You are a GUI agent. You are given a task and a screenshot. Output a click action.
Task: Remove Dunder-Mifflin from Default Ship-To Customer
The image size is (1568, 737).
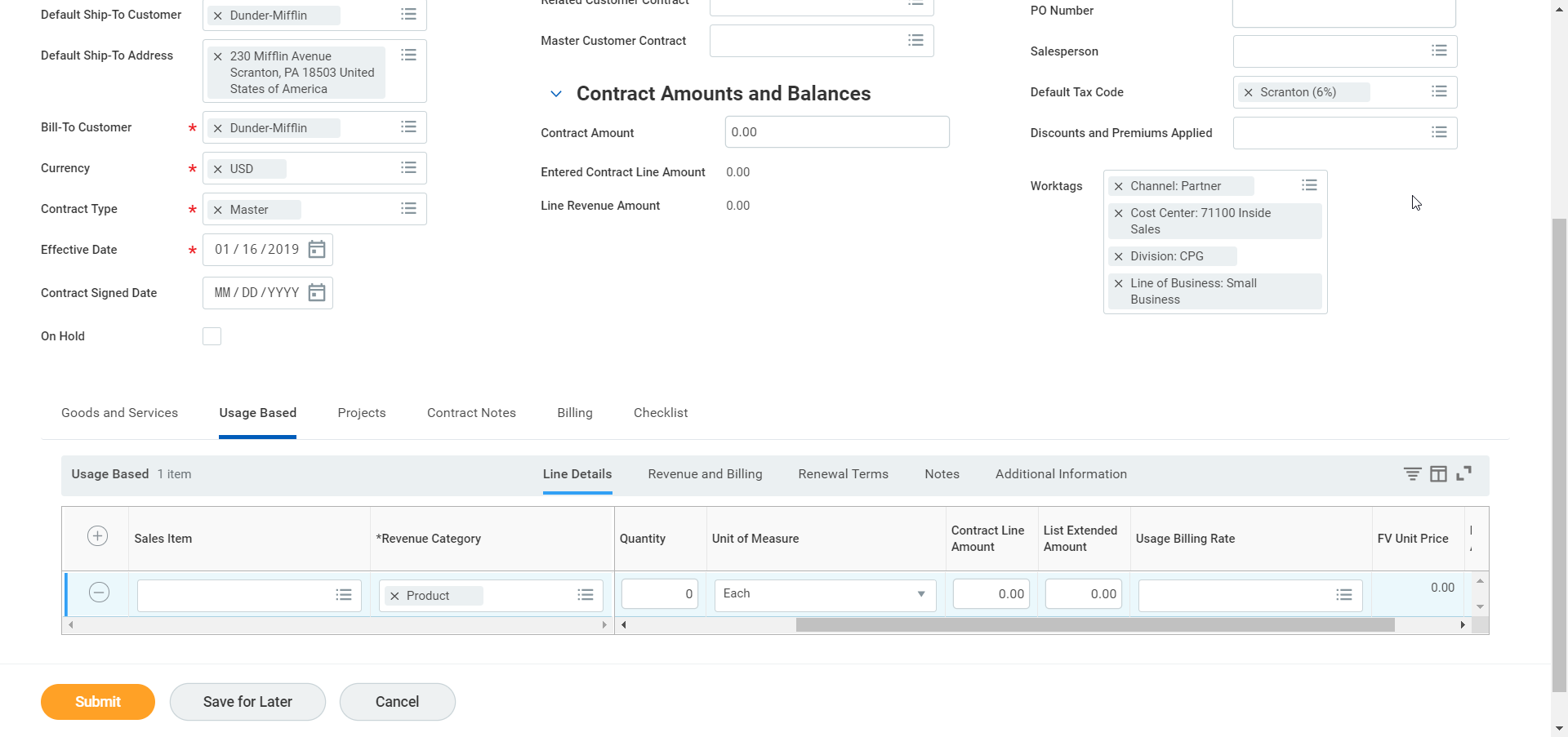218,16
